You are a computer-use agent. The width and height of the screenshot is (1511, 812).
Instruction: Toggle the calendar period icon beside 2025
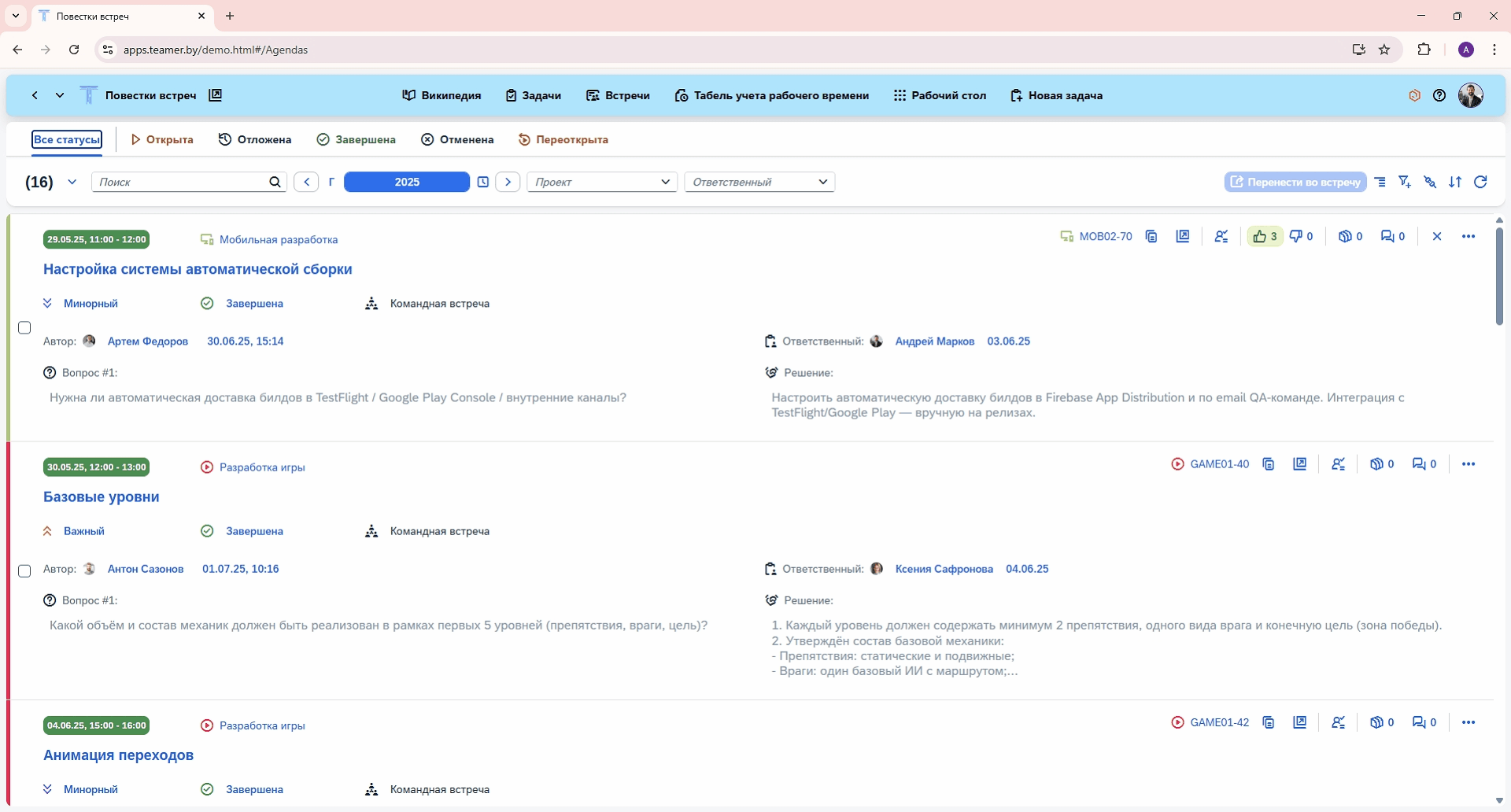pos(483,182)
